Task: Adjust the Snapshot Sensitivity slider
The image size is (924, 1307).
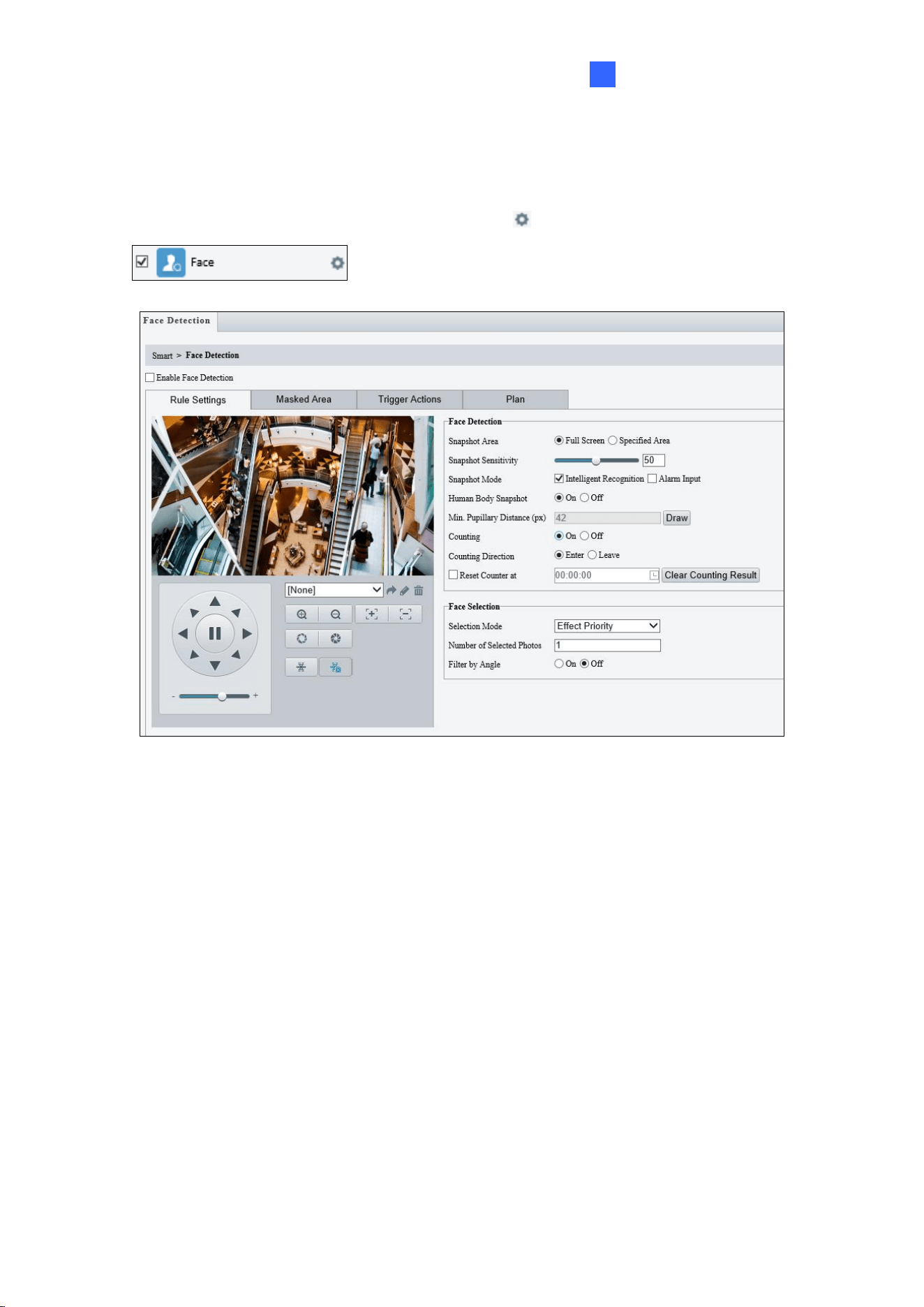Action: coord(596,461)
